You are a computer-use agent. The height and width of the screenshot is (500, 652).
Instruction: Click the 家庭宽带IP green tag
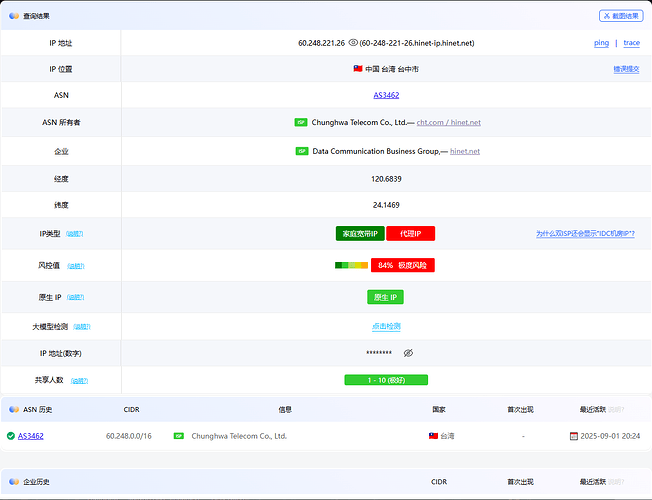[x=360, y=233]
